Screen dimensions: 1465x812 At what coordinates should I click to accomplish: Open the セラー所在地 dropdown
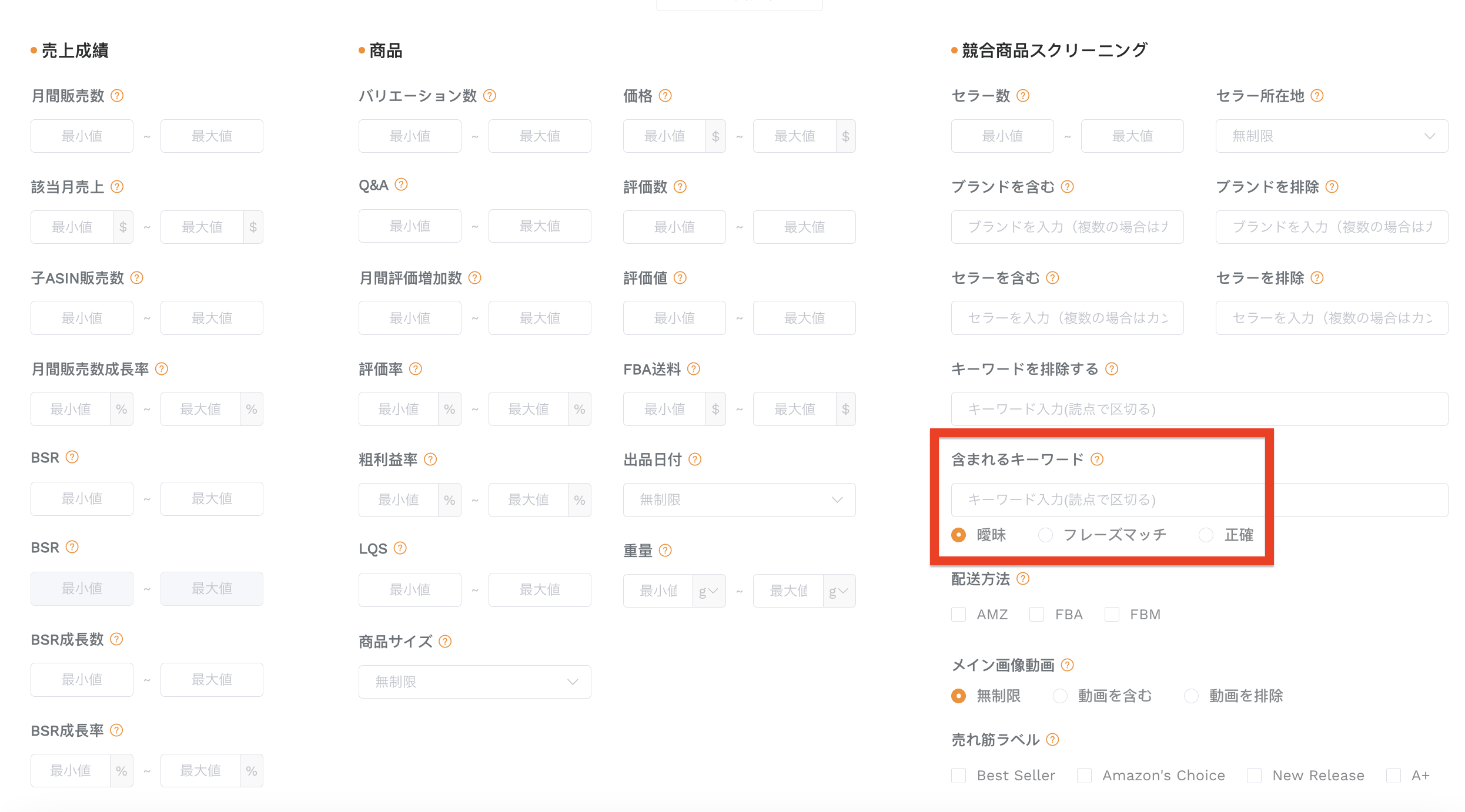coord(1332,136)
